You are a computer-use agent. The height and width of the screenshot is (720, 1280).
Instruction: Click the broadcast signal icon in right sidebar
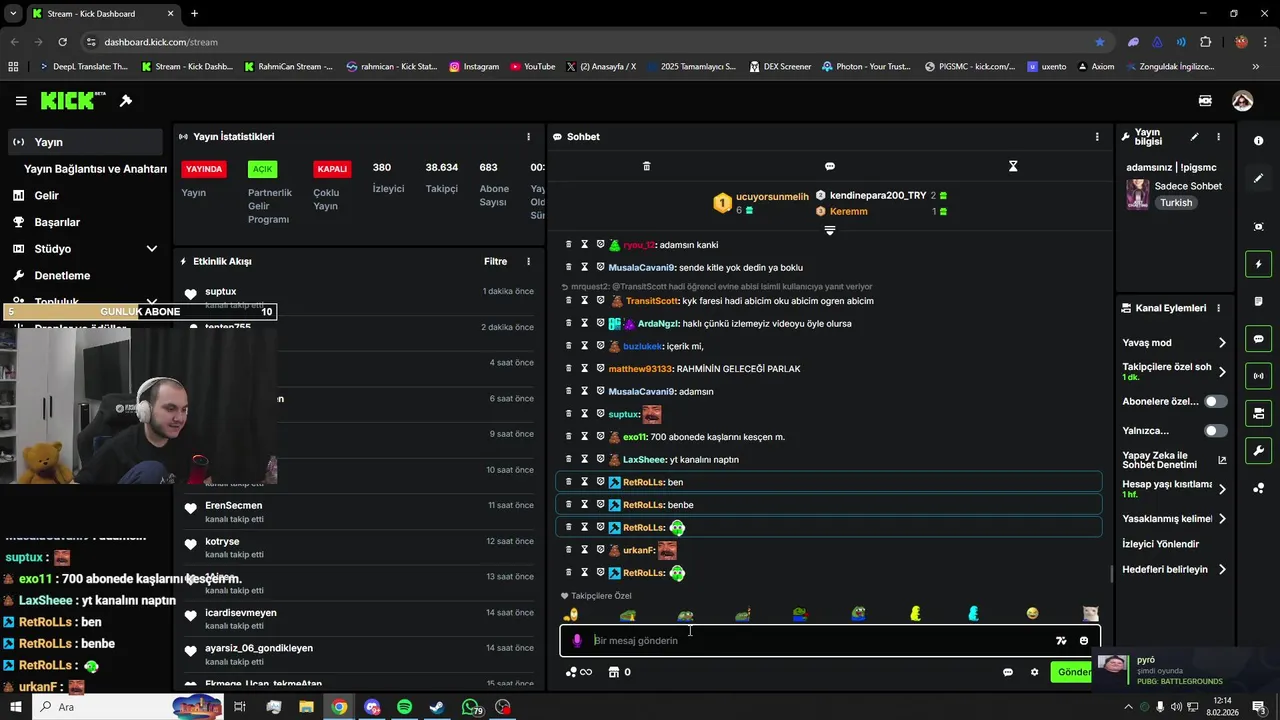coord(1259,376)
